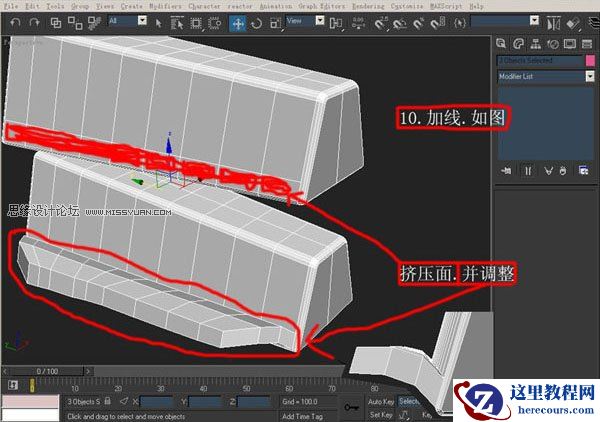Switch to the Create command panel tab

click(x=501, y=44)
